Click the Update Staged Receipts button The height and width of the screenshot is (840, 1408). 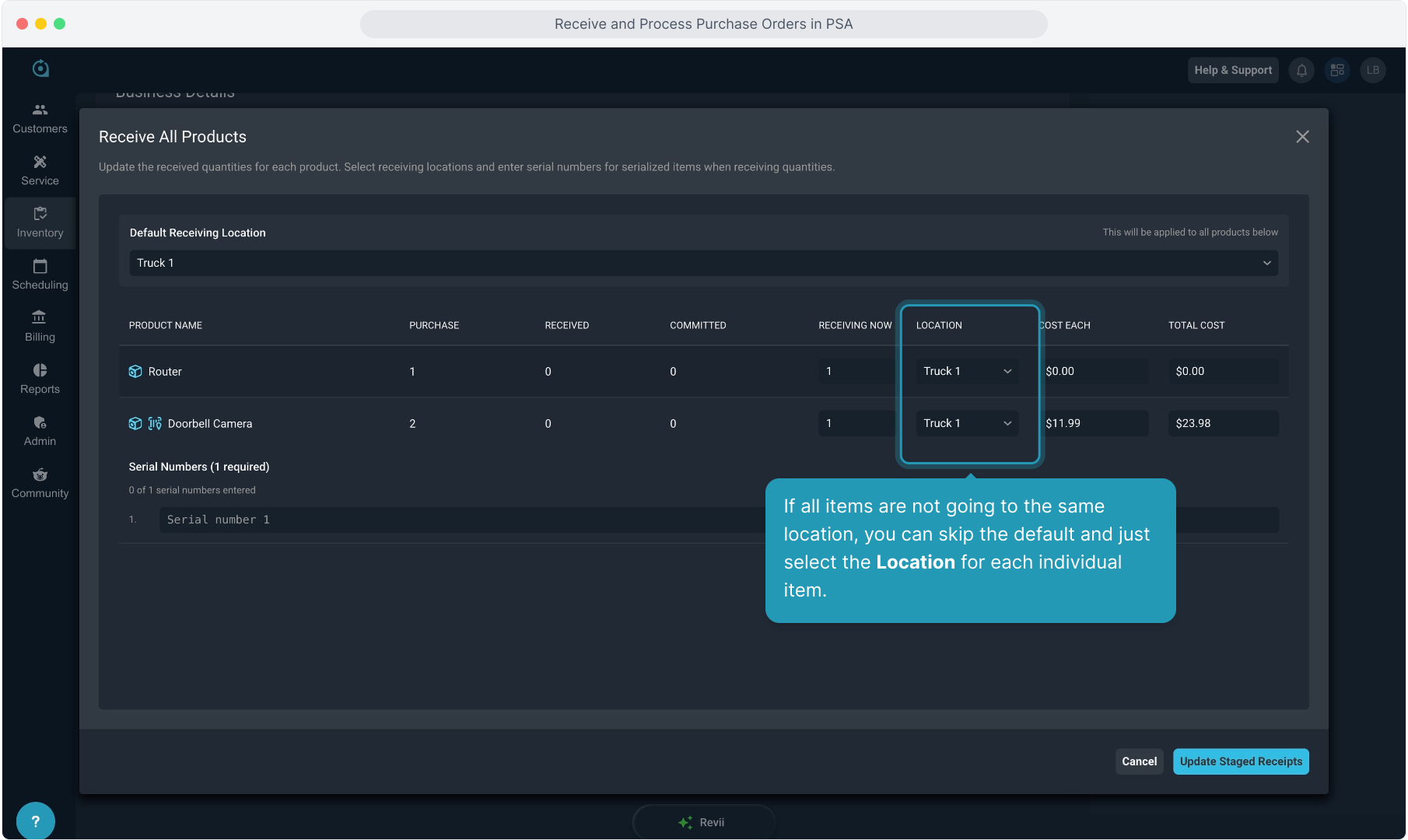click(x=1240, y=761)
